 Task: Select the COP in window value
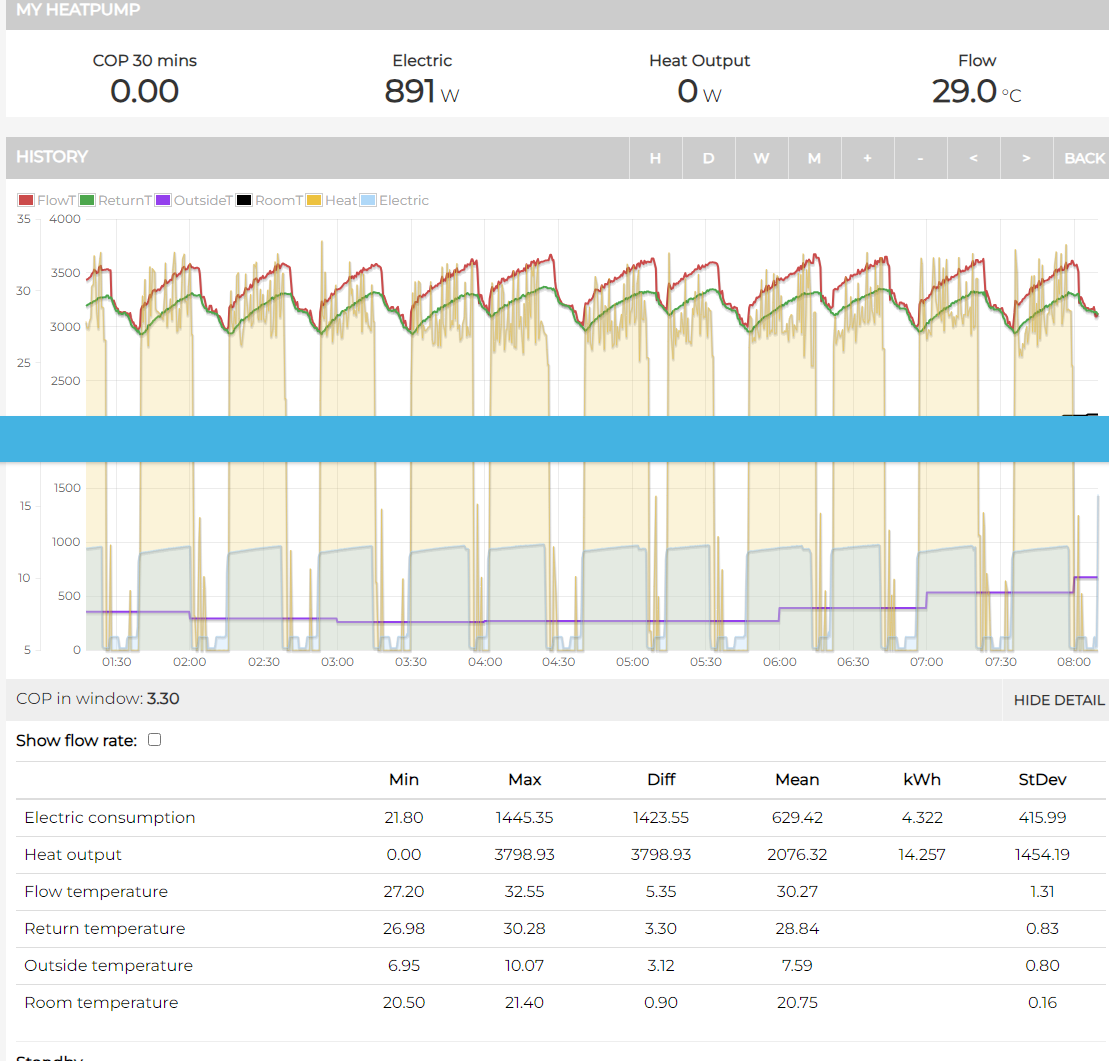(162, 698)
